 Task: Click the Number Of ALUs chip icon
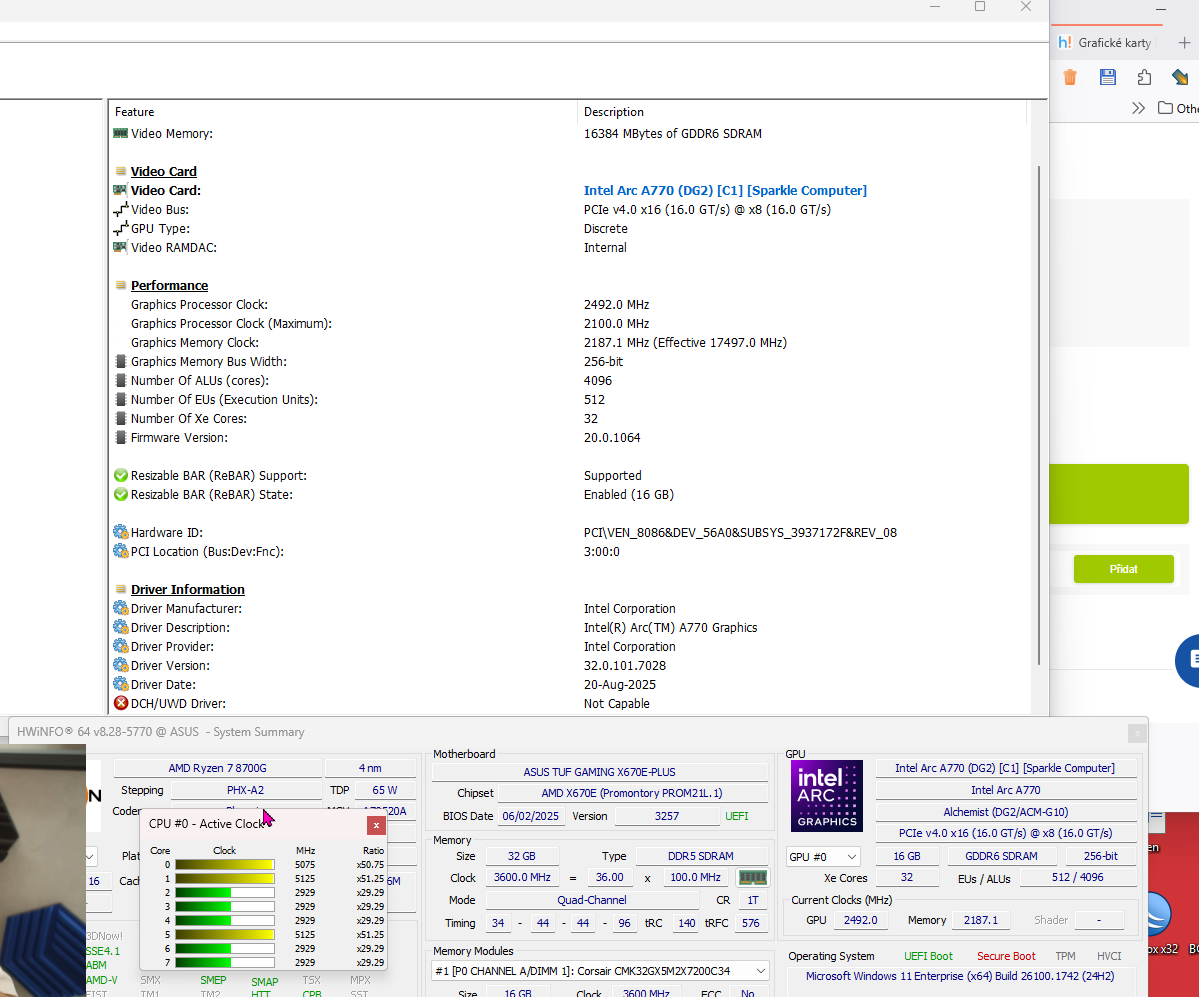coord(120,381)
